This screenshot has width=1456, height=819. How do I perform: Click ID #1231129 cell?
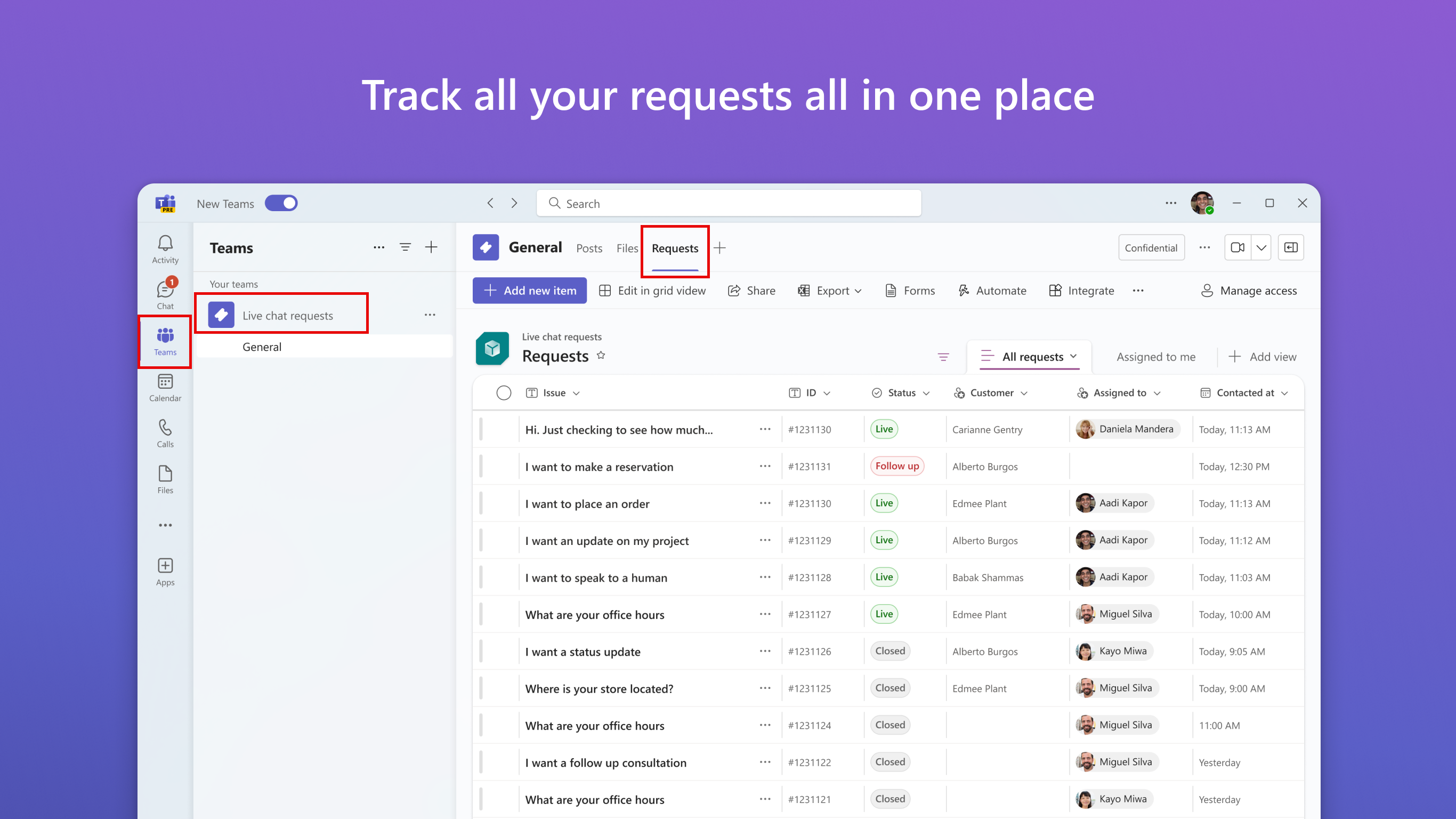[809, 540]
